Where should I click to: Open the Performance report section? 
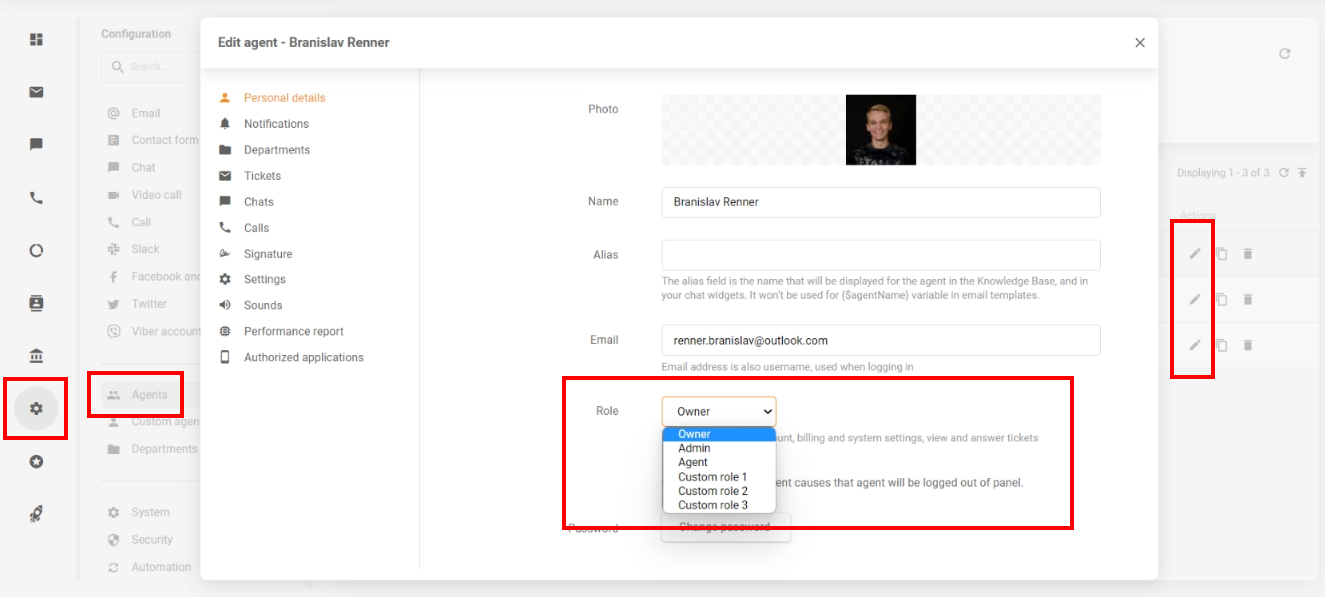pyautogui.click(x=293, y=331)
